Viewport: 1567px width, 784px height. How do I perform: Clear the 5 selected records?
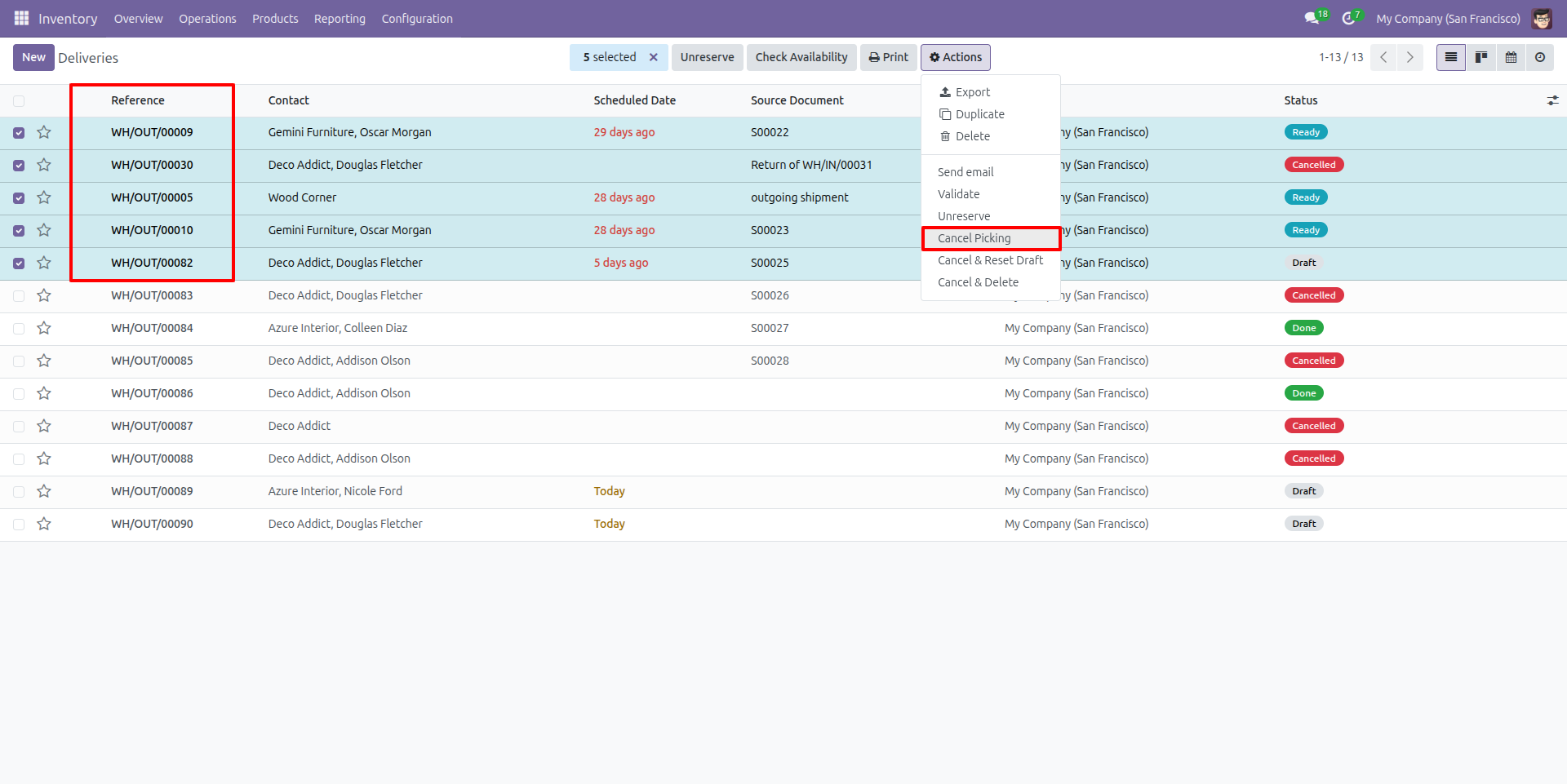[654, 57]
